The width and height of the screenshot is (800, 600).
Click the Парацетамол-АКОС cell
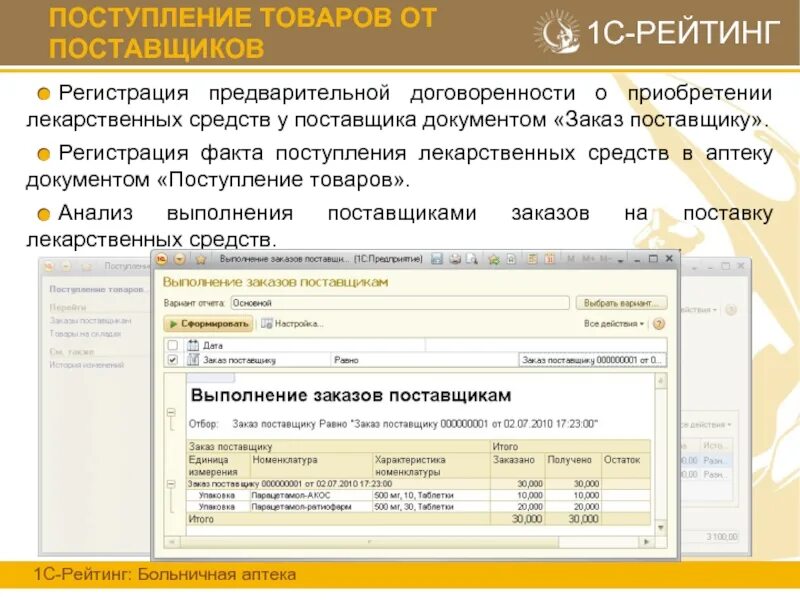point(311,495)
